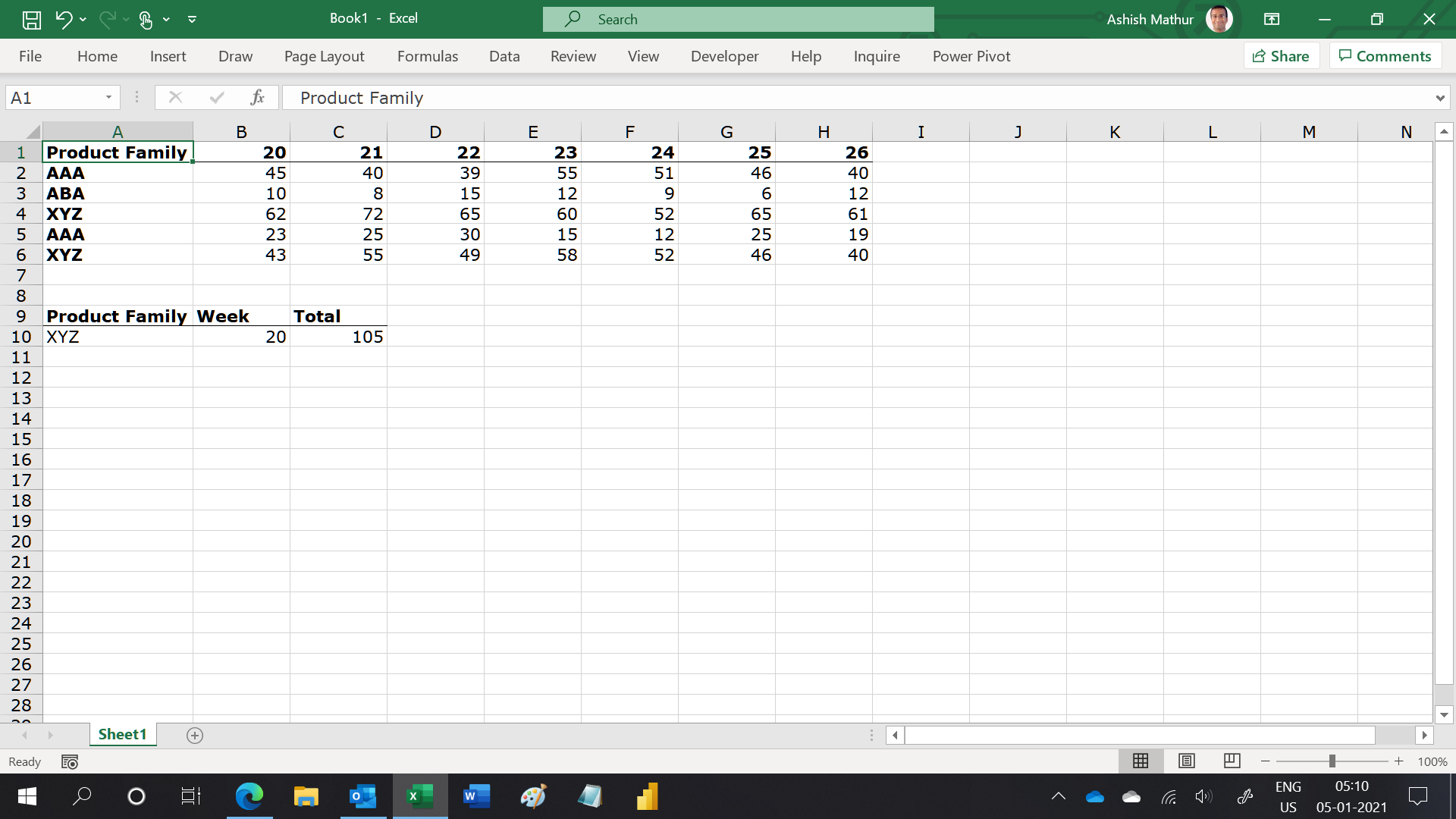The width and height of the screenshot is (1456, 819).
Task: Click the formula bar showing Product Family
Action: point(857,98)
